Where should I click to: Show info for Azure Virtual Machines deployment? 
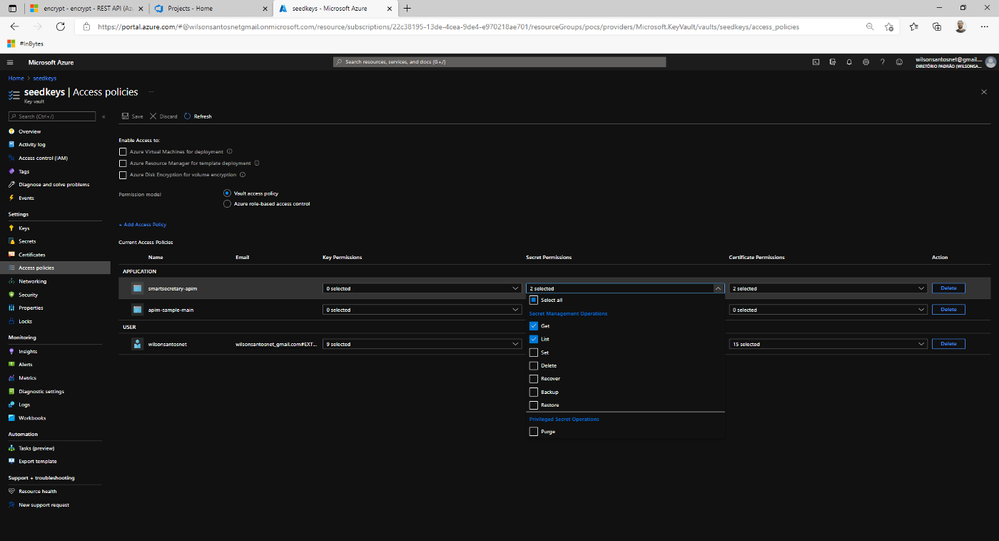pos(229,151)
